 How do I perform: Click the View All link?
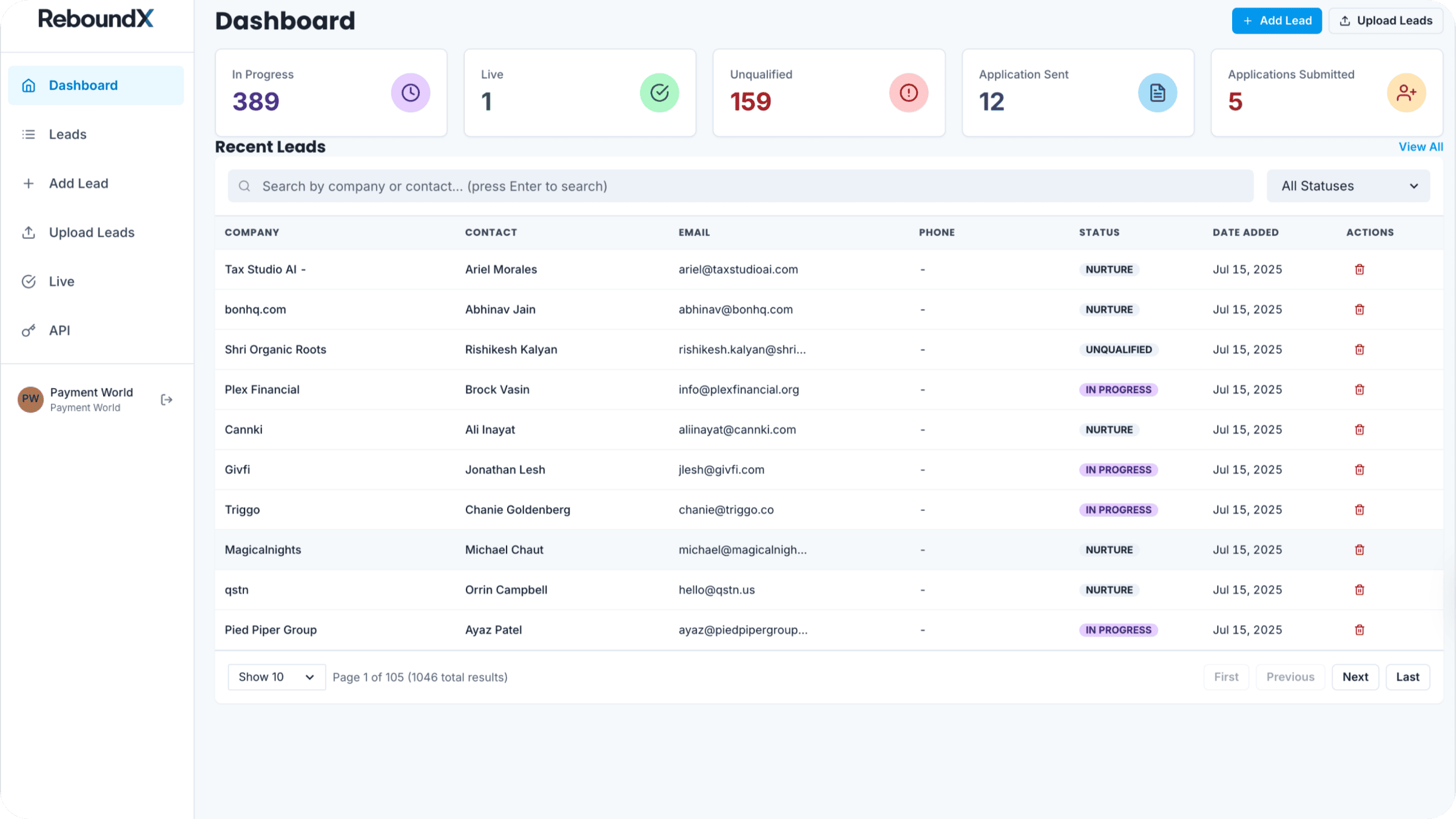(x=1420, y=147)
